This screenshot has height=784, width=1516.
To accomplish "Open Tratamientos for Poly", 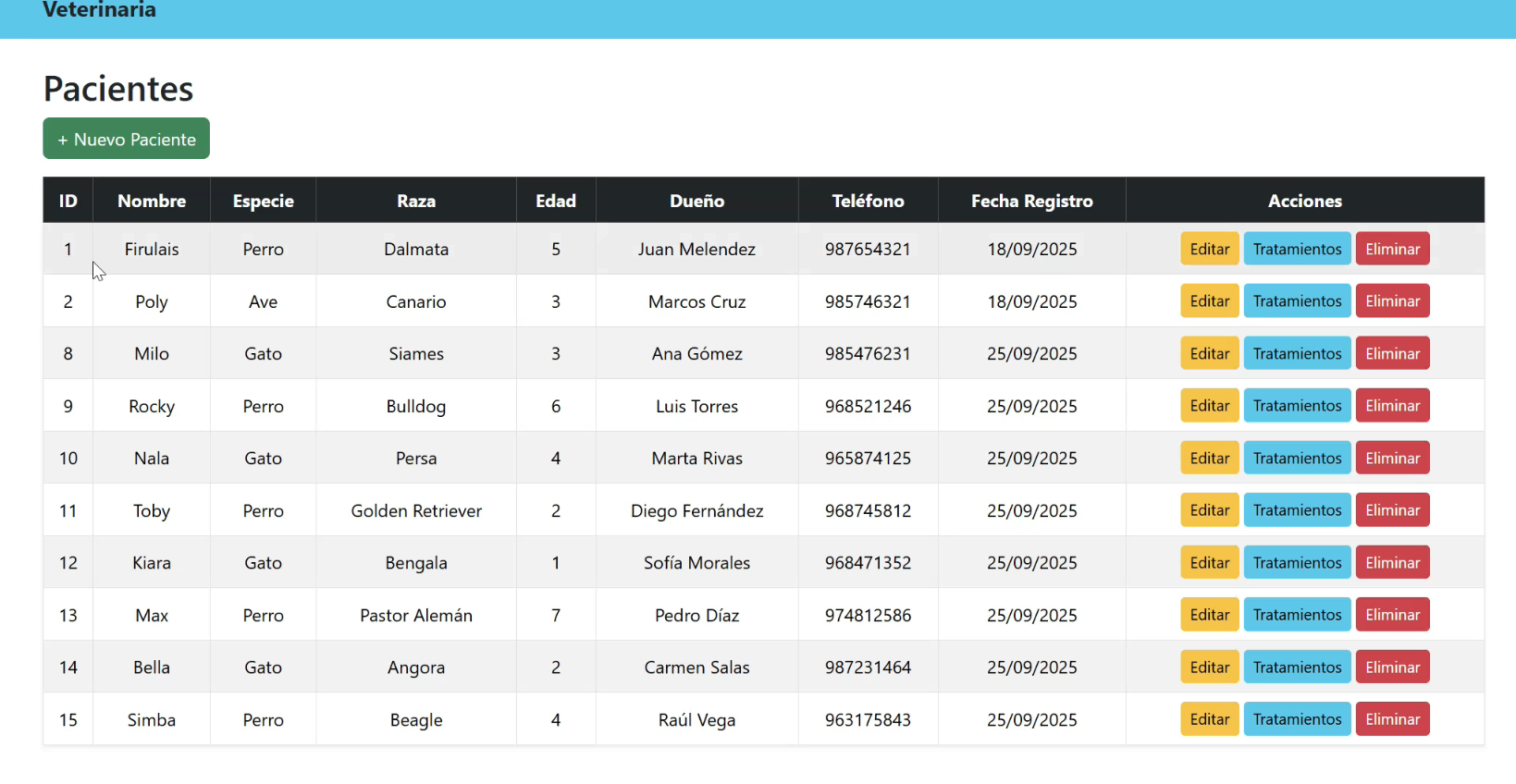I will [x=1296, y=301].
